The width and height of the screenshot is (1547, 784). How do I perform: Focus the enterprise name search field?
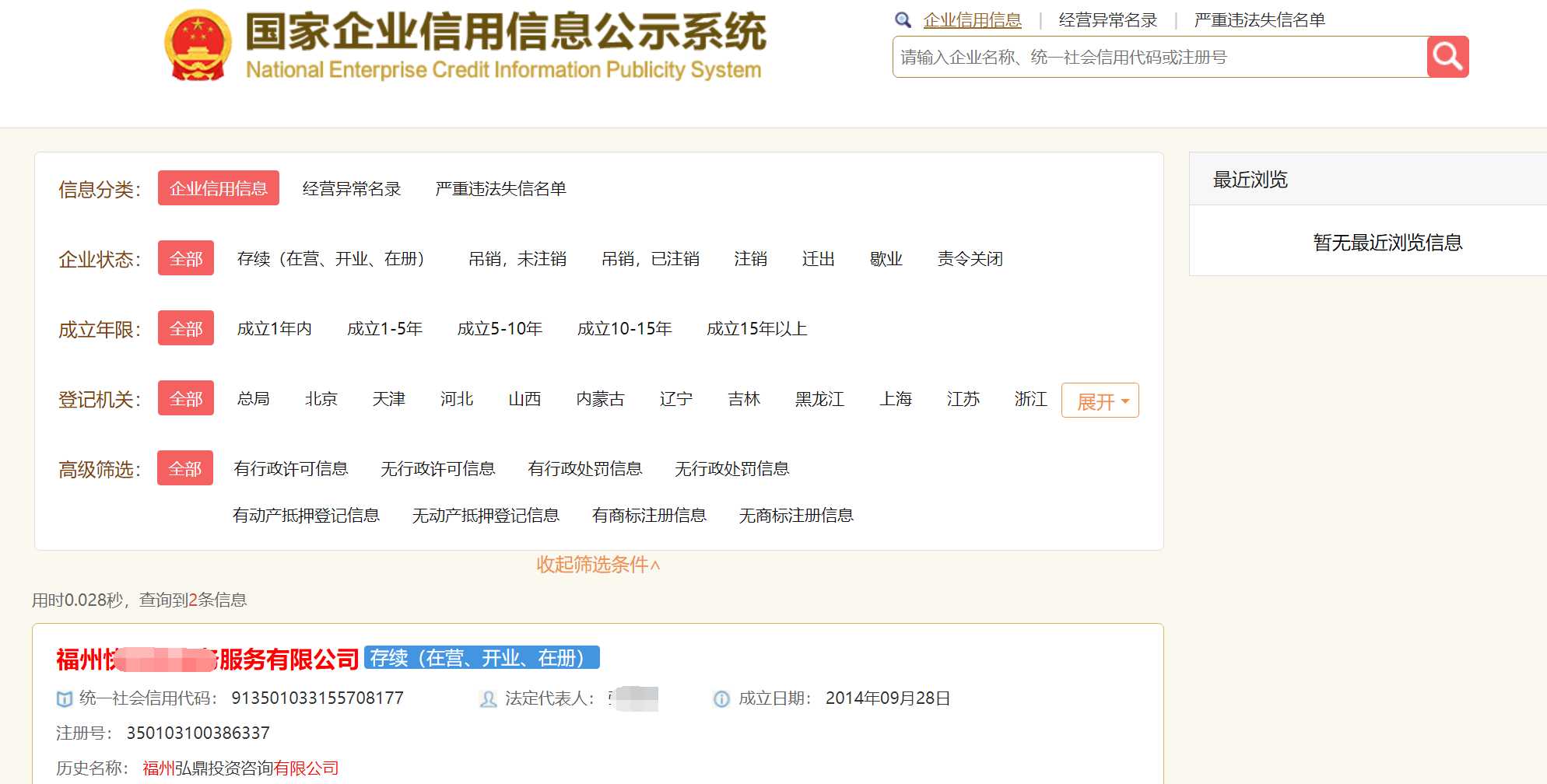(1159, 57)
